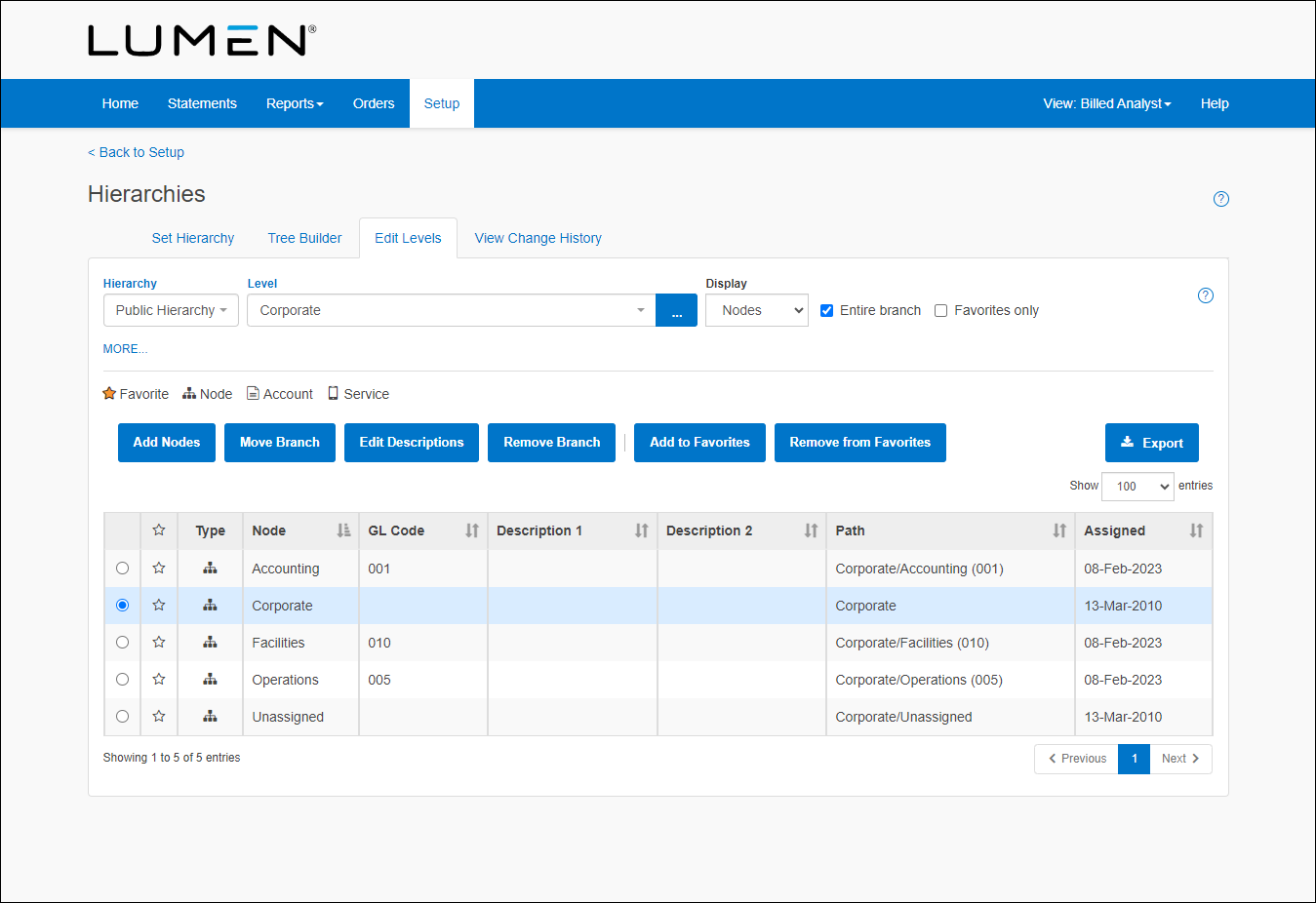Click the node type icon for Facilities
1316x903 pixels.
click(x=210, y=642)
